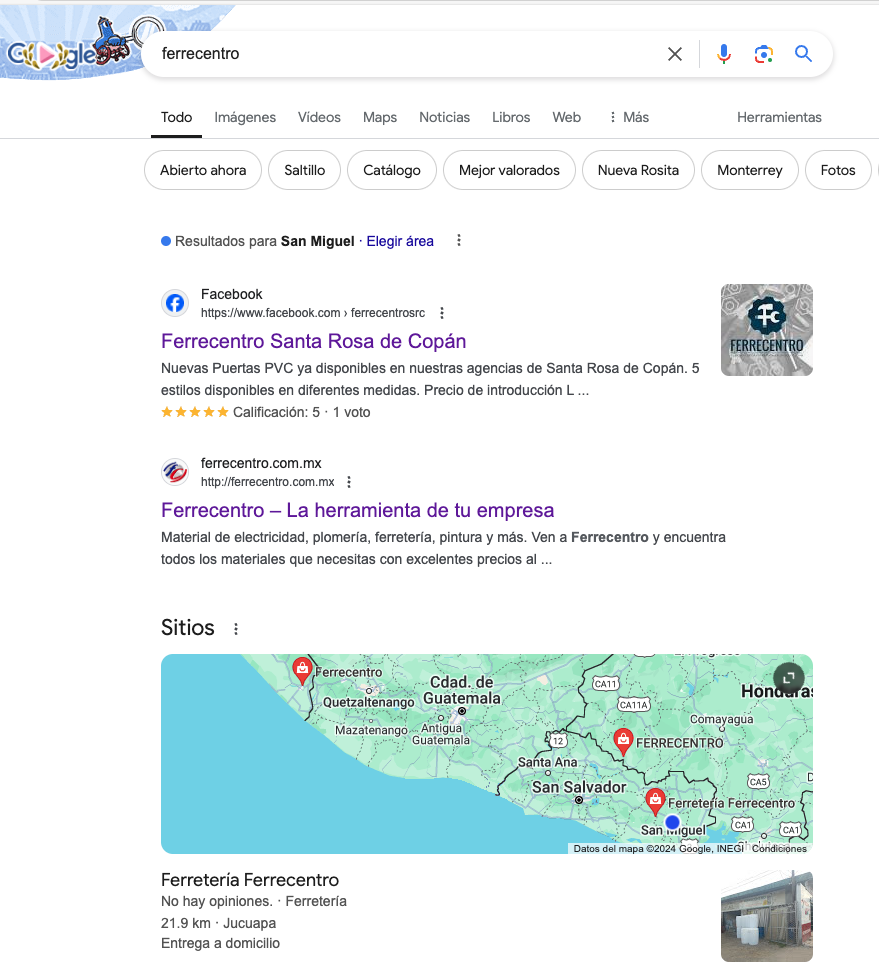Open Google Lens image search
879x966 pixels.
click(x=764, y=54)
